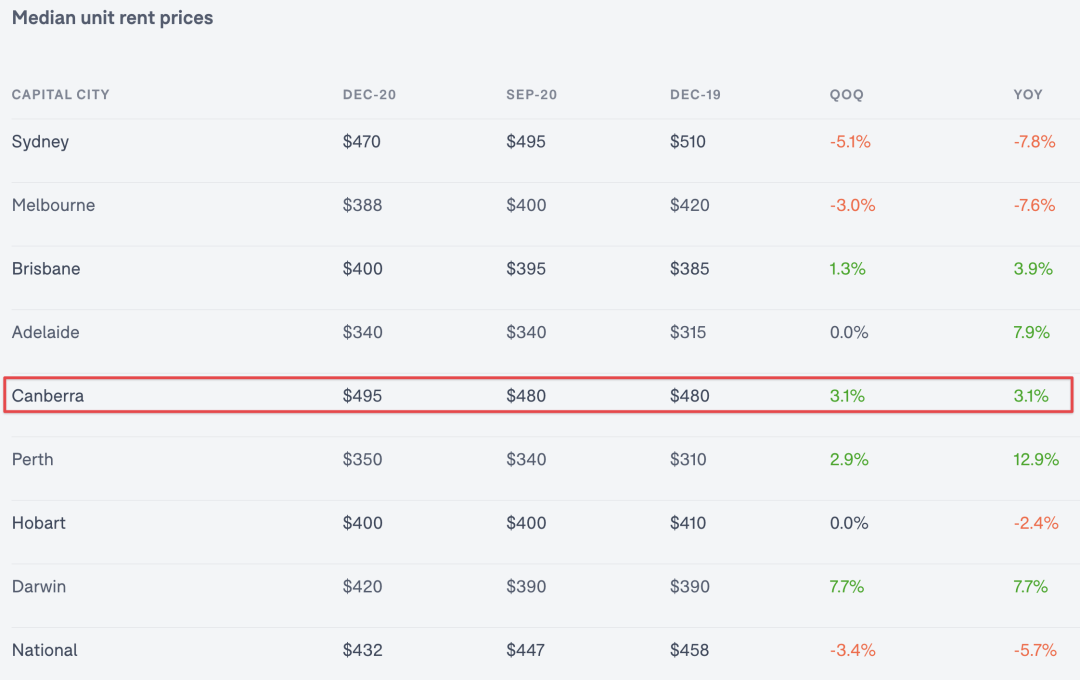Click the Melbourne city name

[x=53, y=205]
